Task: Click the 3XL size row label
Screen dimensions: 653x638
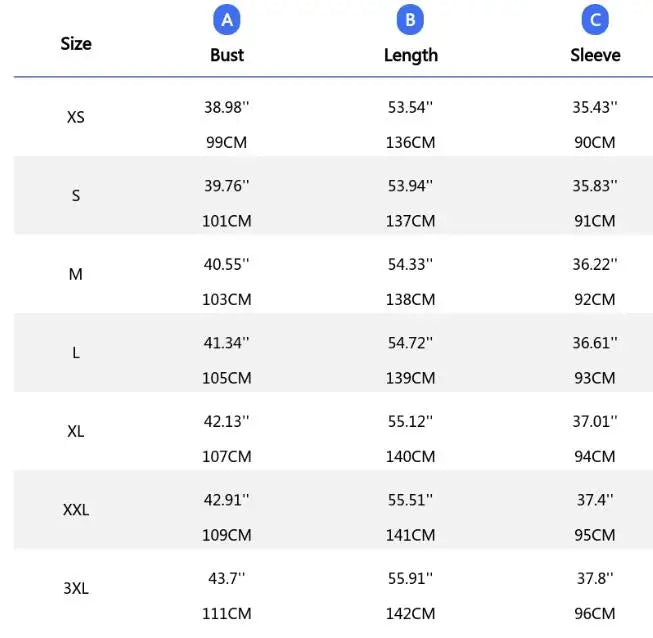Action: (76, 588)
